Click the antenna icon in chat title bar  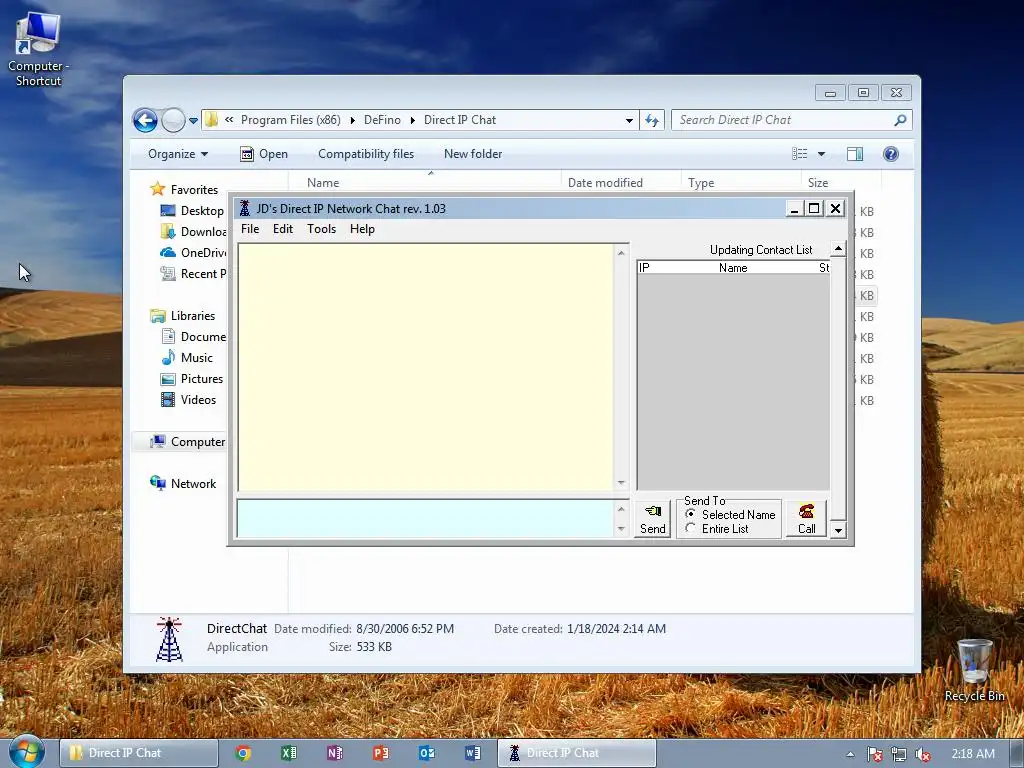[x=245, y=208]
